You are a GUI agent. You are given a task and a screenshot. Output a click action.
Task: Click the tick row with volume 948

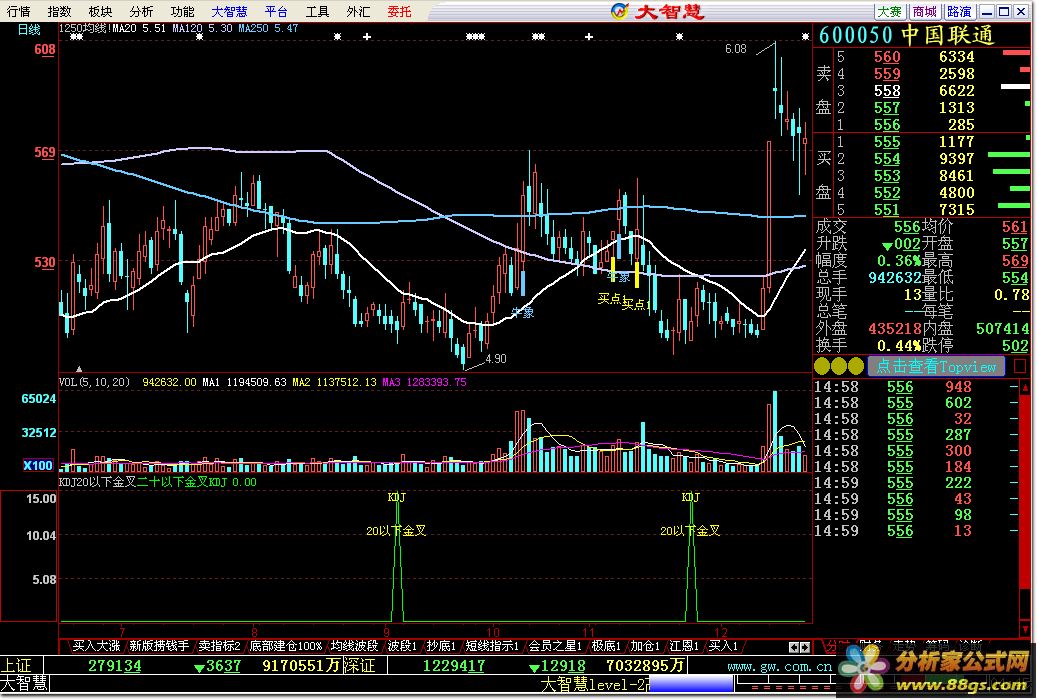(916, 387)
